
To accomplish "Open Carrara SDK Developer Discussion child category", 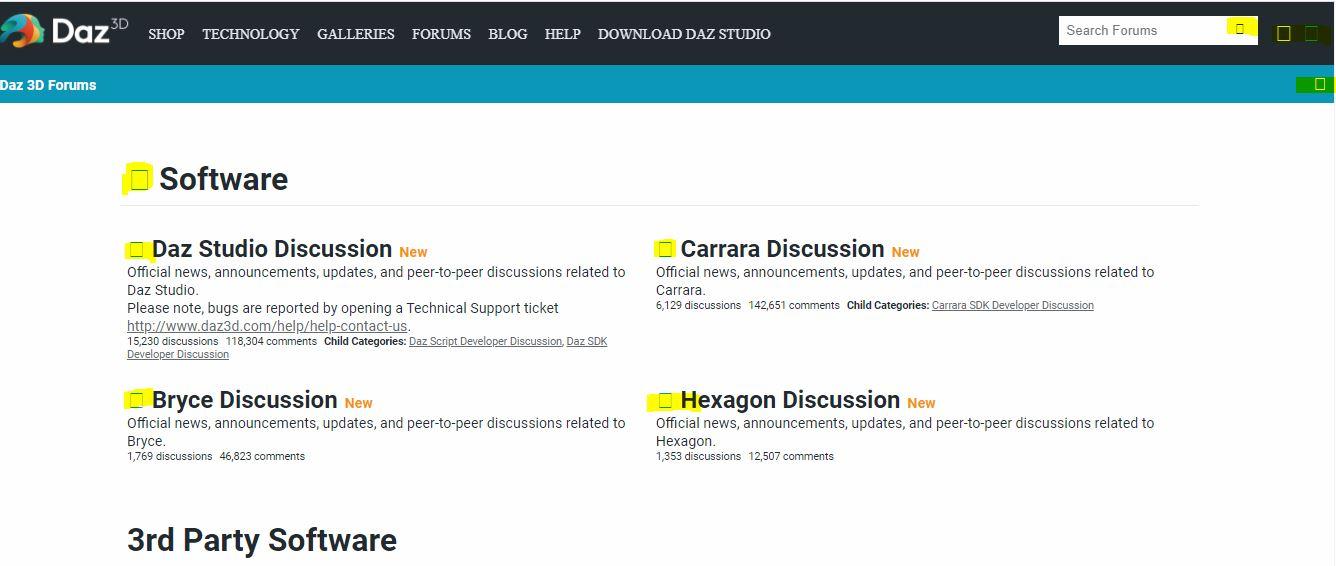I will 1012,306.
